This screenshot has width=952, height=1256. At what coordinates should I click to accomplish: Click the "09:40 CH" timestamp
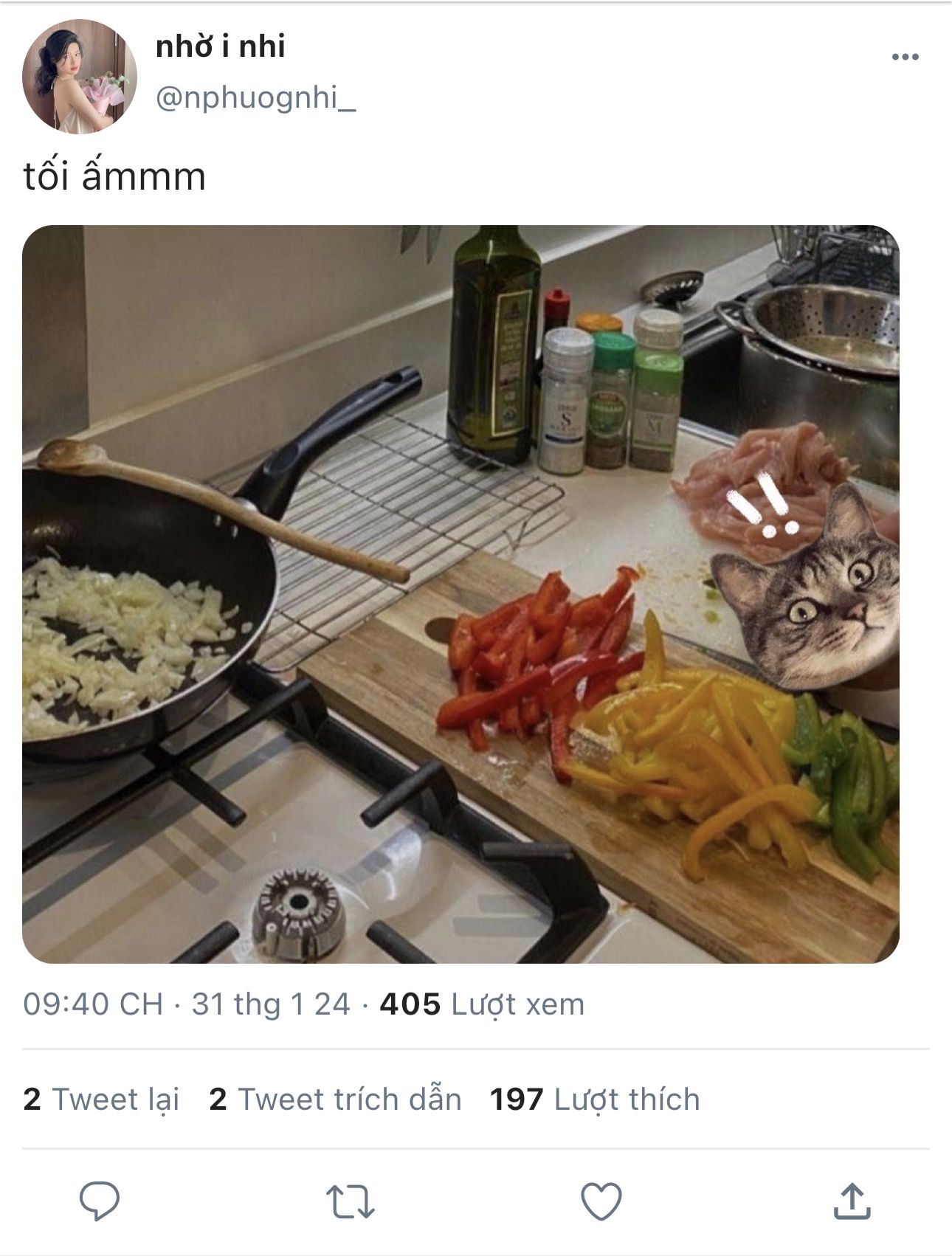coord(93,1004)
